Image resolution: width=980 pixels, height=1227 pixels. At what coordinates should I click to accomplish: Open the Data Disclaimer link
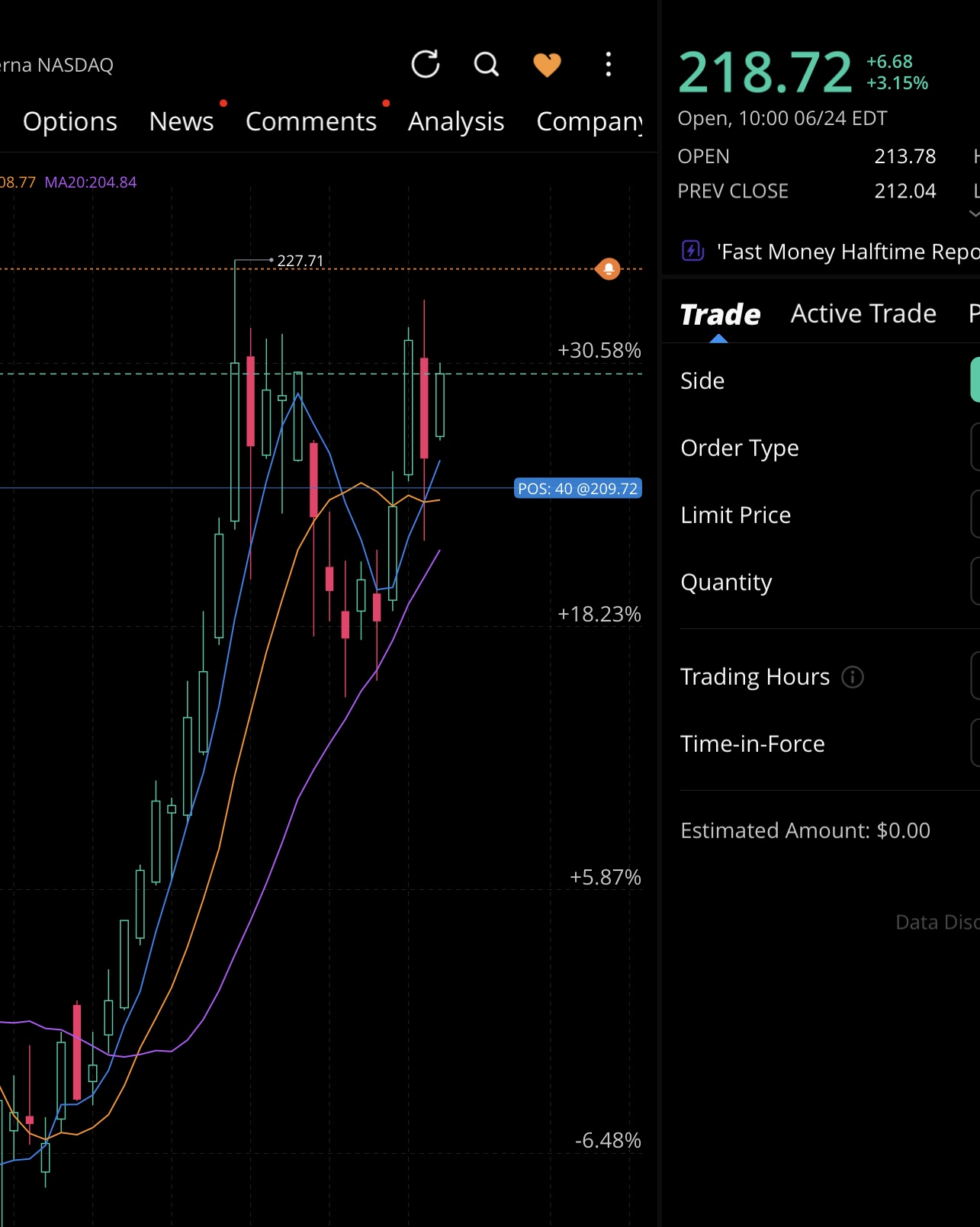(x=937, y=923)
